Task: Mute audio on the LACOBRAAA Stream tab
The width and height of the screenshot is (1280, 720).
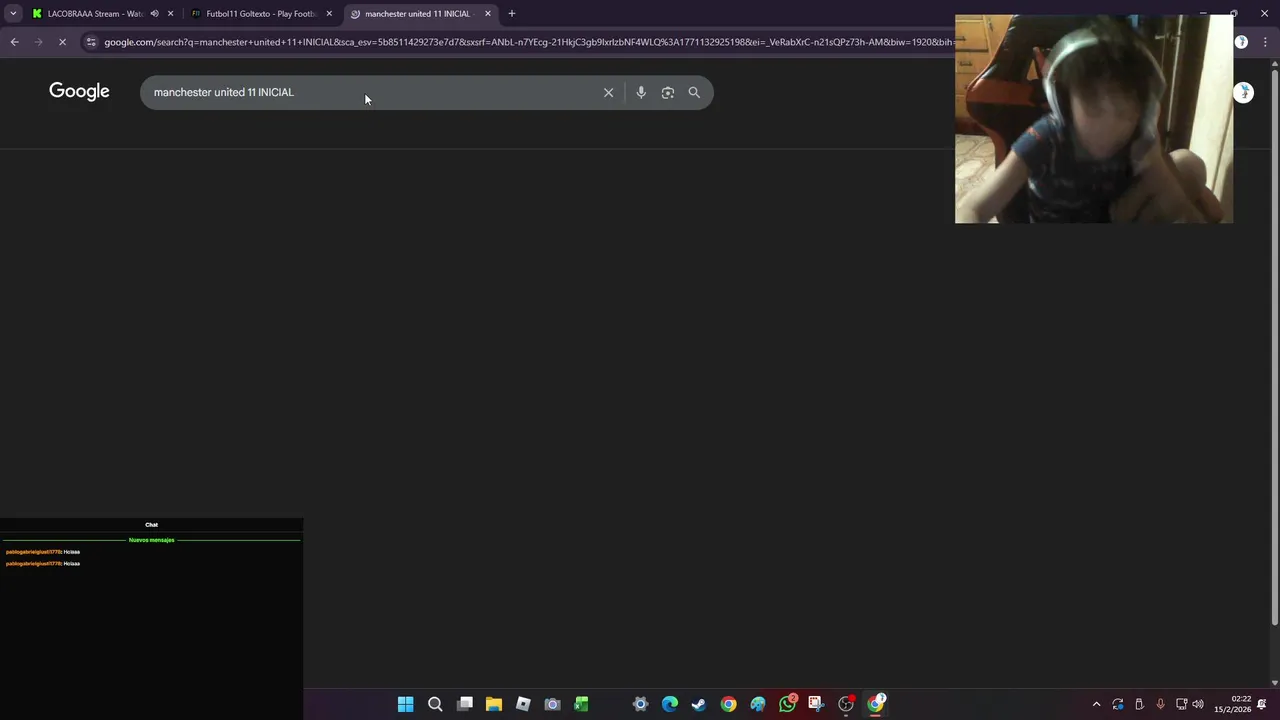Action: click(x=154, y=14)
